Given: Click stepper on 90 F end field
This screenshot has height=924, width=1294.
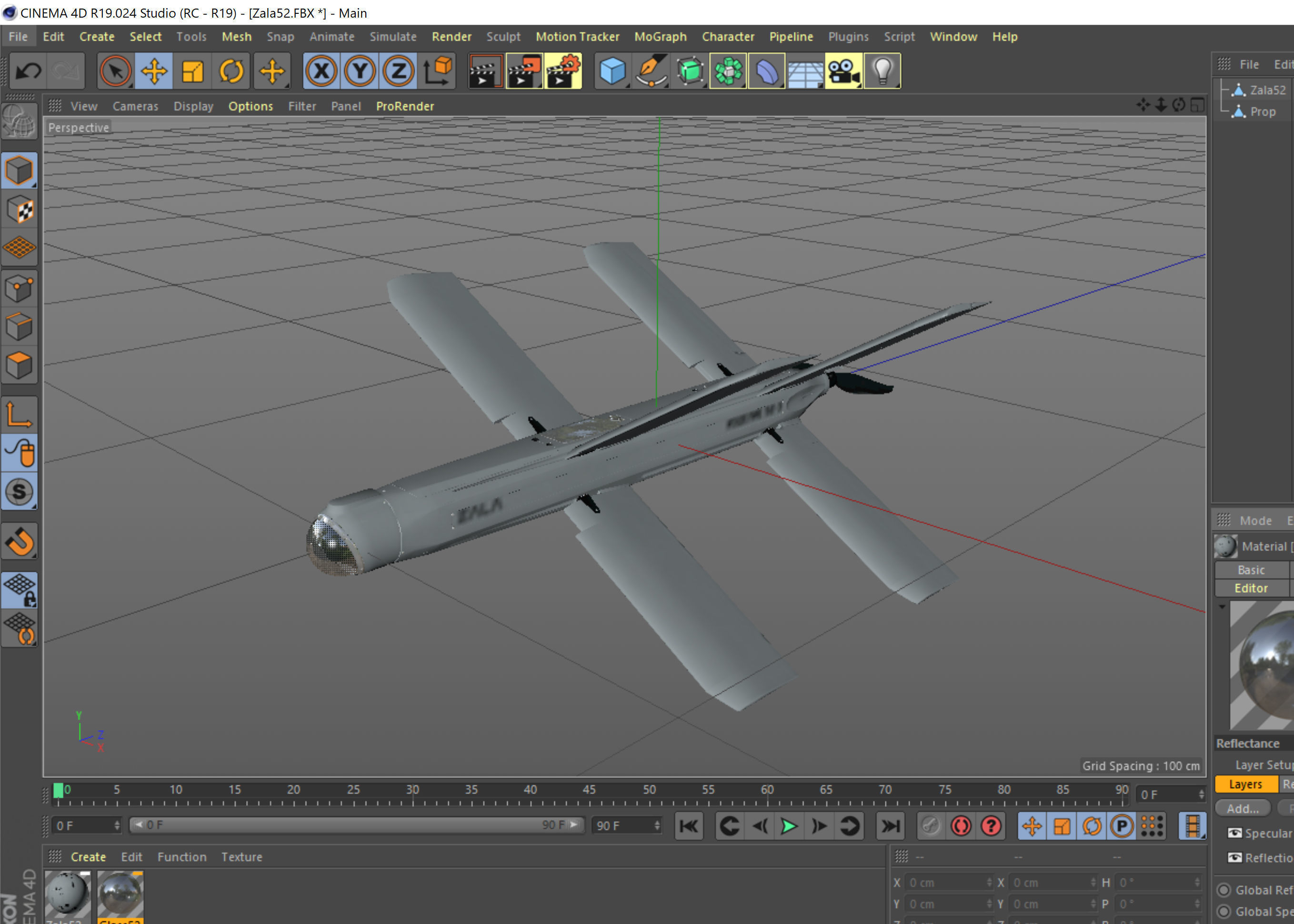Looking at the screenshot, I should tap(657, 825).
